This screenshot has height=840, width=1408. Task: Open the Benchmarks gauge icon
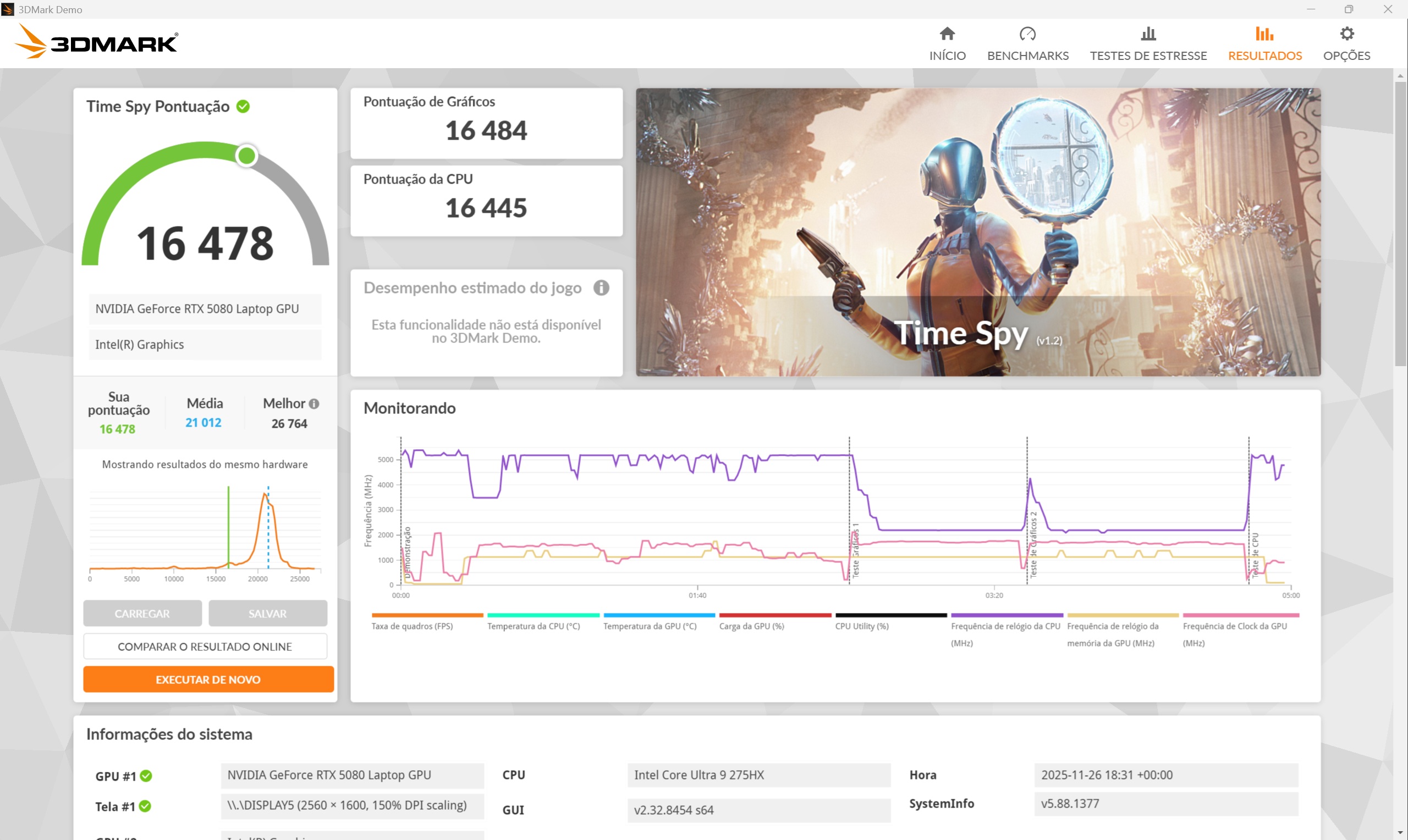click(1027, 34)
